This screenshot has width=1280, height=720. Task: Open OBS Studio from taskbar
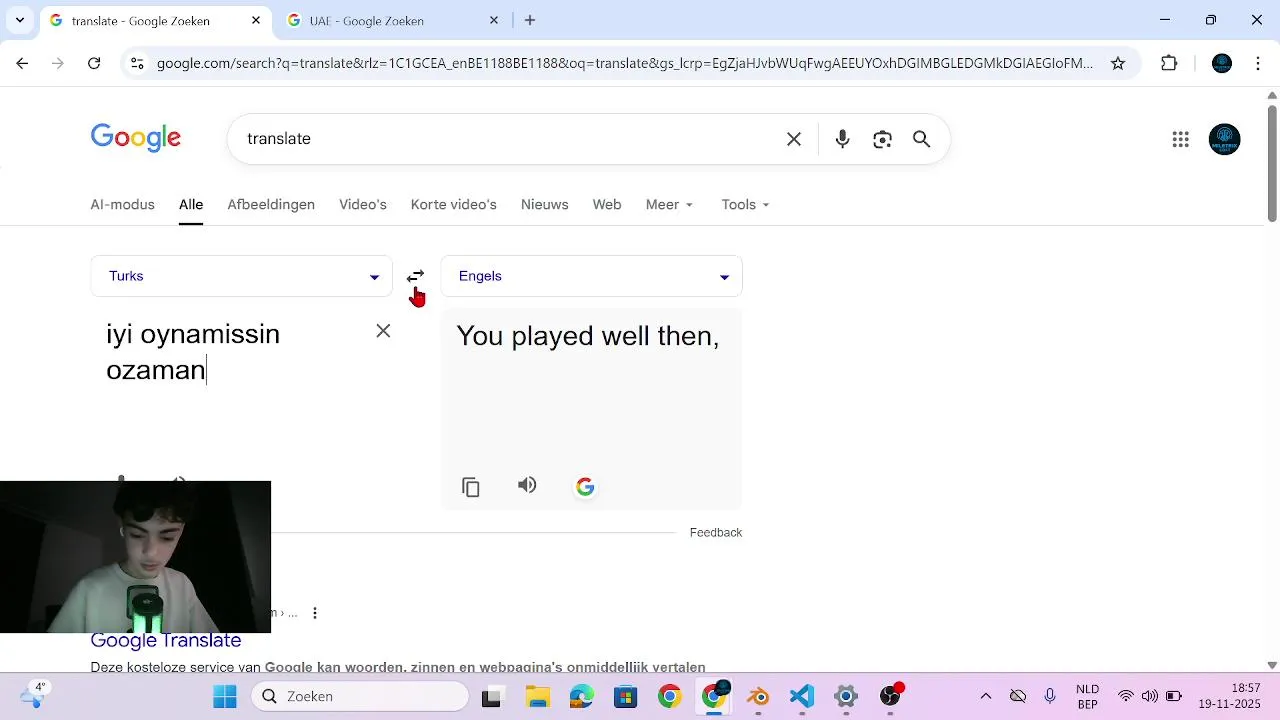coord(890,696)
